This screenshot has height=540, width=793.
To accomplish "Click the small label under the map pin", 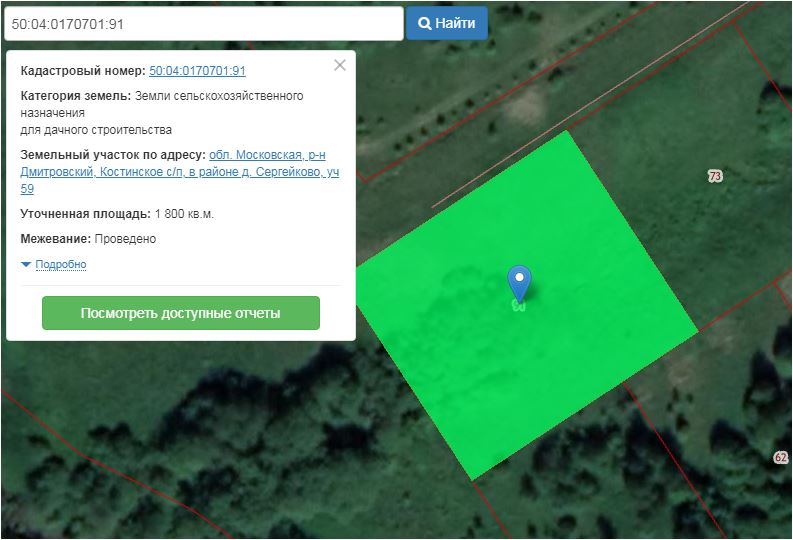I will [x=518, y=305].
